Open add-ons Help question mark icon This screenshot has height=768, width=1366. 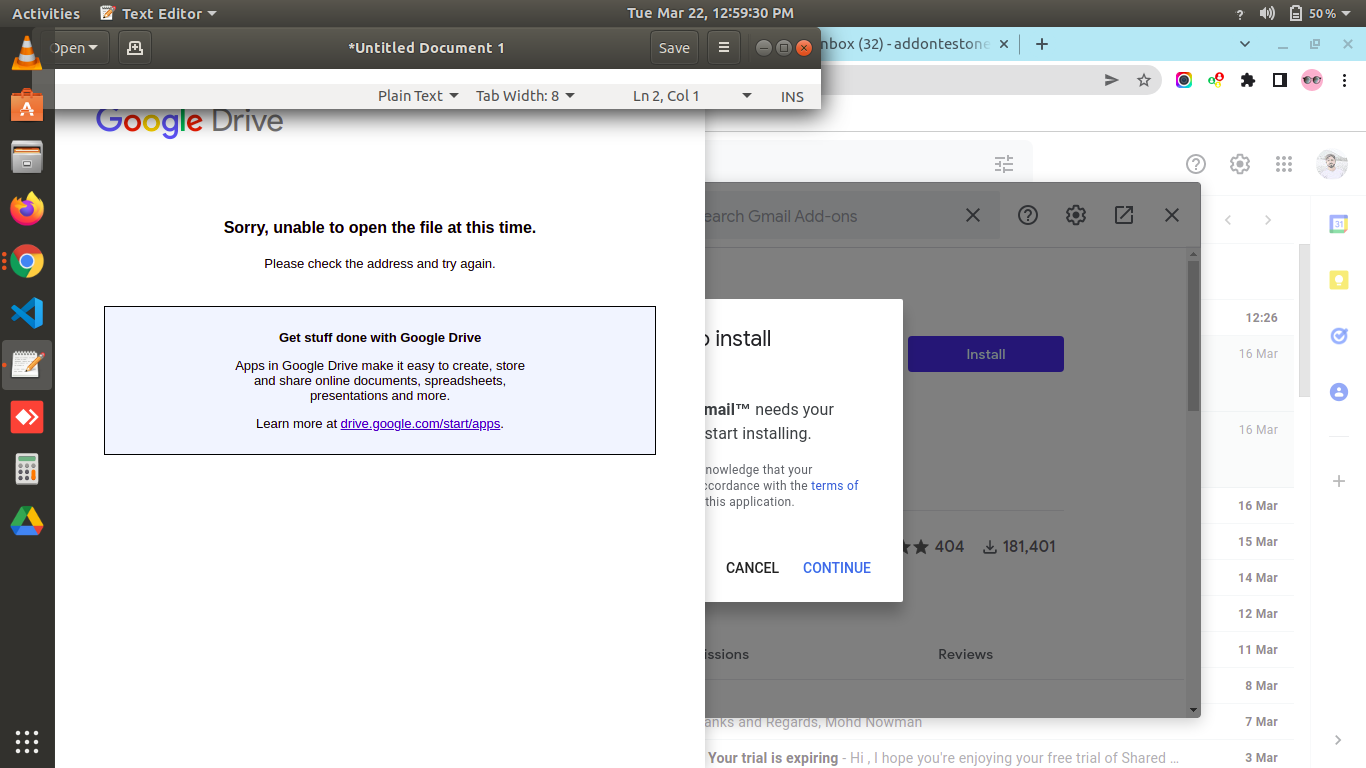point(1028,215)
